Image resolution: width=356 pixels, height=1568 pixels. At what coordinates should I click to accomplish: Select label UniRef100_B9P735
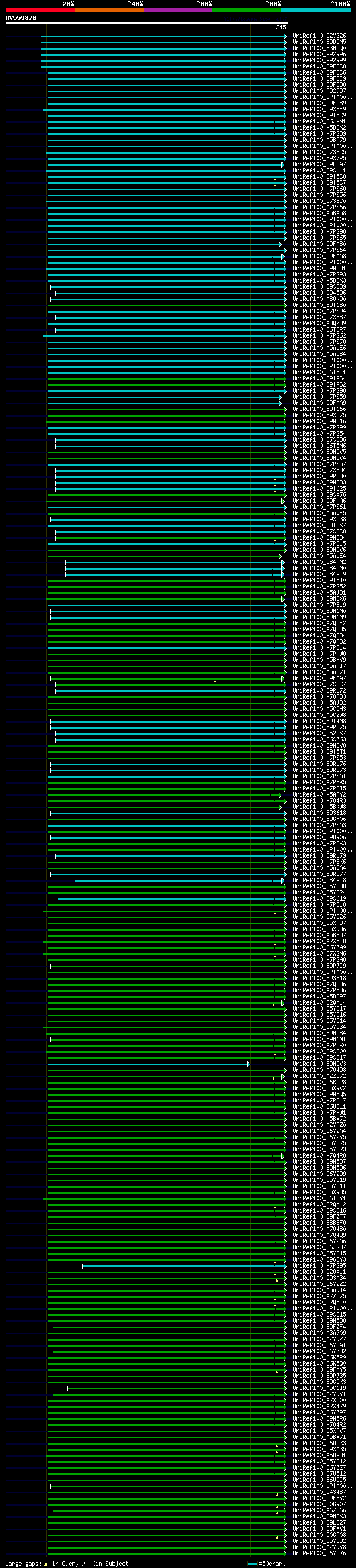[x=319, y=1376]
